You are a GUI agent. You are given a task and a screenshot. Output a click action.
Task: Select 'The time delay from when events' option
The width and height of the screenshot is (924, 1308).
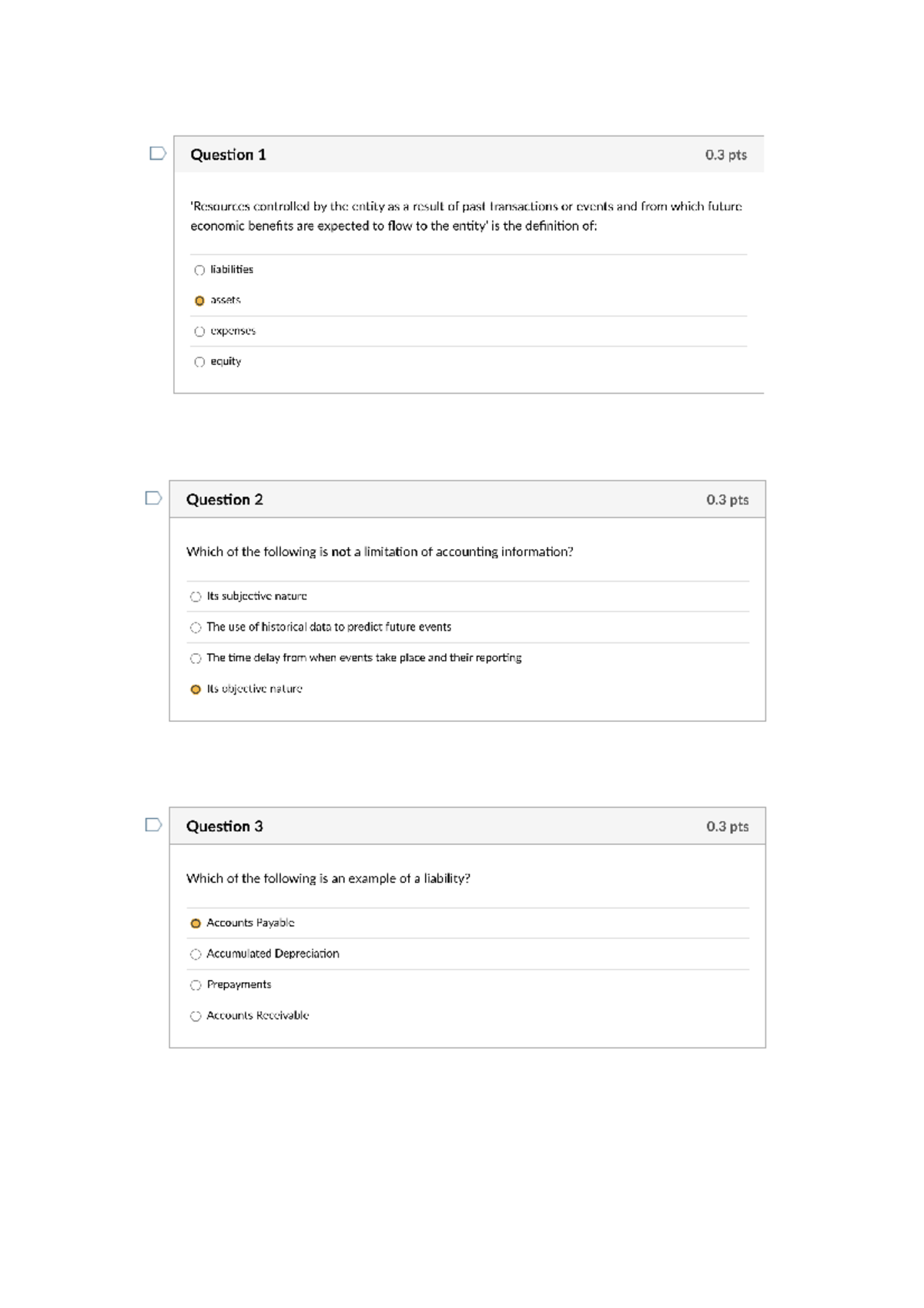tap(196, 659)
